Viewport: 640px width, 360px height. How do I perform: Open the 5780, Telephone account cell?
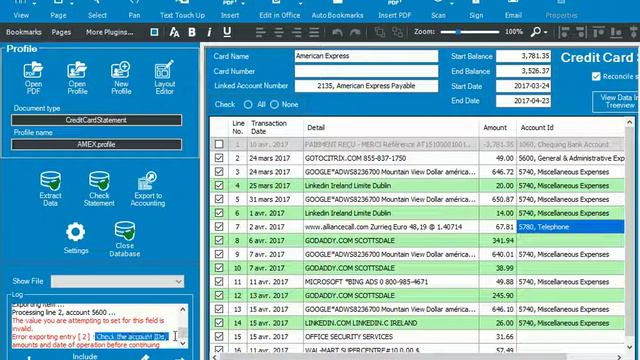click(570, 227)
